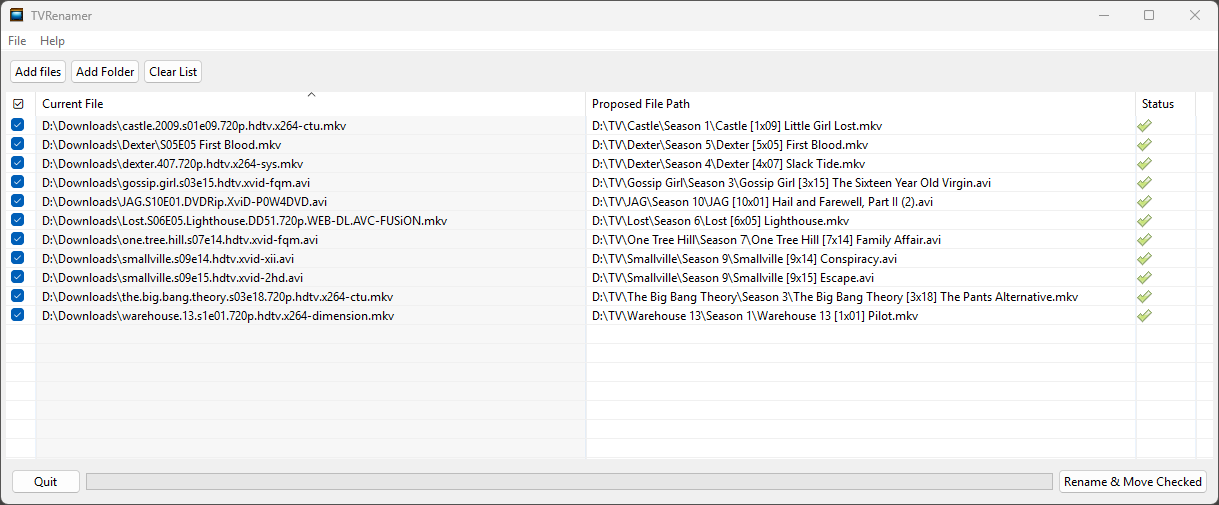The width and height of the screenshot is (1219, 505).
Task: Click proposed path Smallville [9x14] Conspiracy.avi
Action: [744, 259]
